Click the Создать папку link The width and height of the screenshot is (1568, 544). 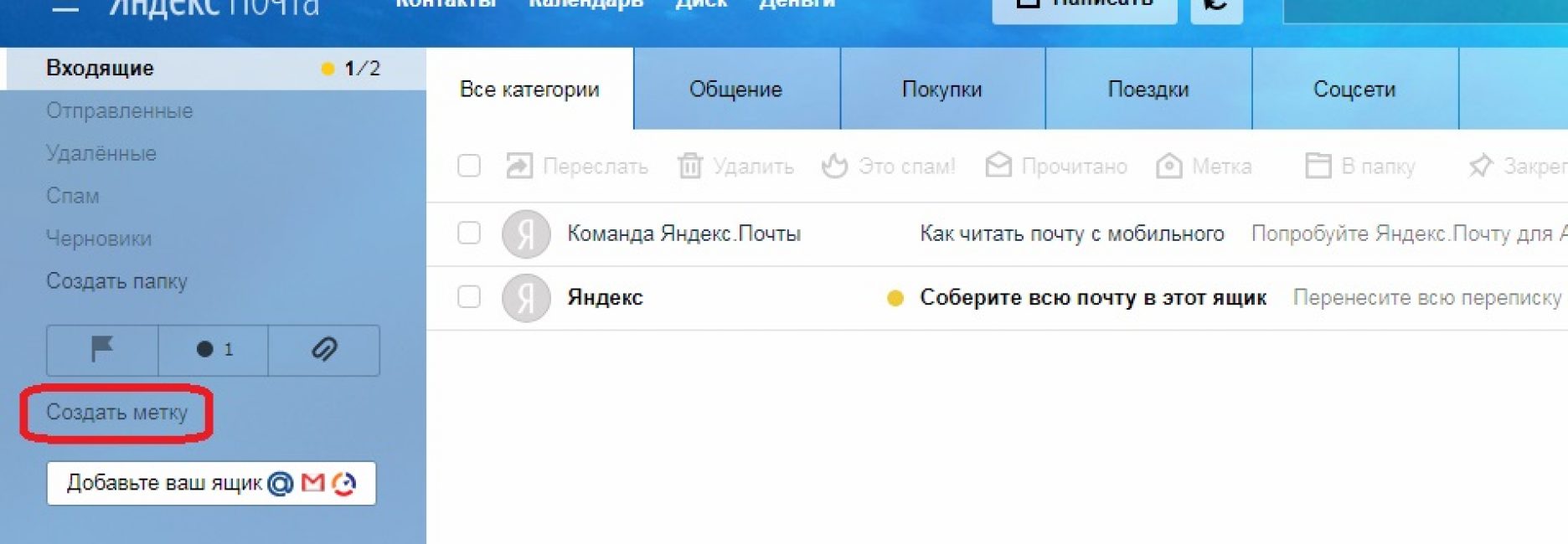click(x=116, y=281)
